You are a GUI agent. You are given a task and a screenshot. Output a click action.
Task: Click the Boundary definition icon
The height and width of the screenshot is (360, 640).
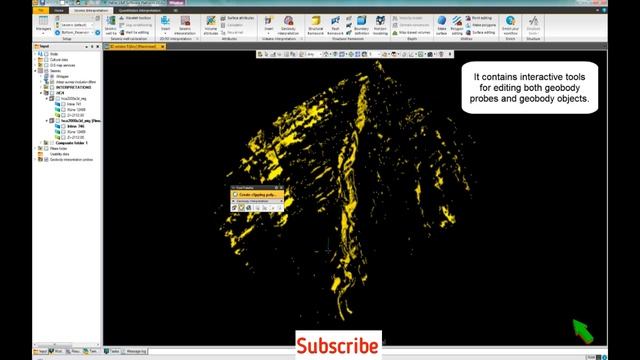coord(361,25)
